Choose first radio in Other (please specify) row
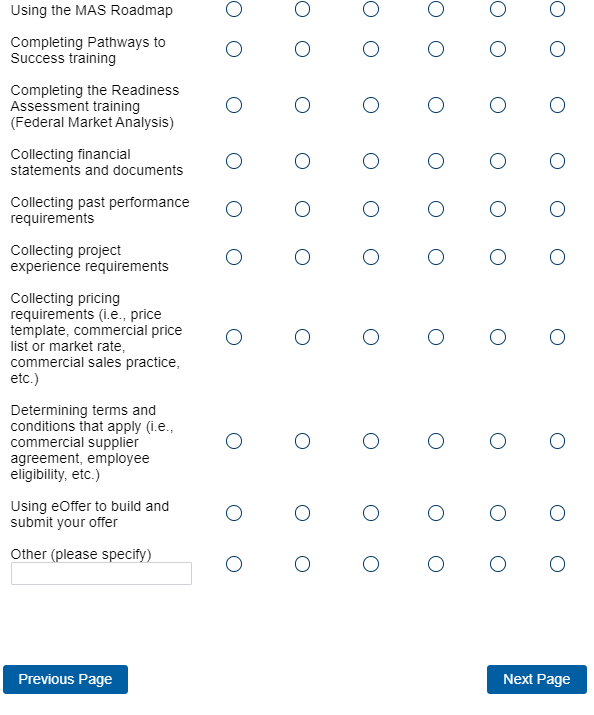The height and width of the screenshot is (715, 594). coord(234,564)
